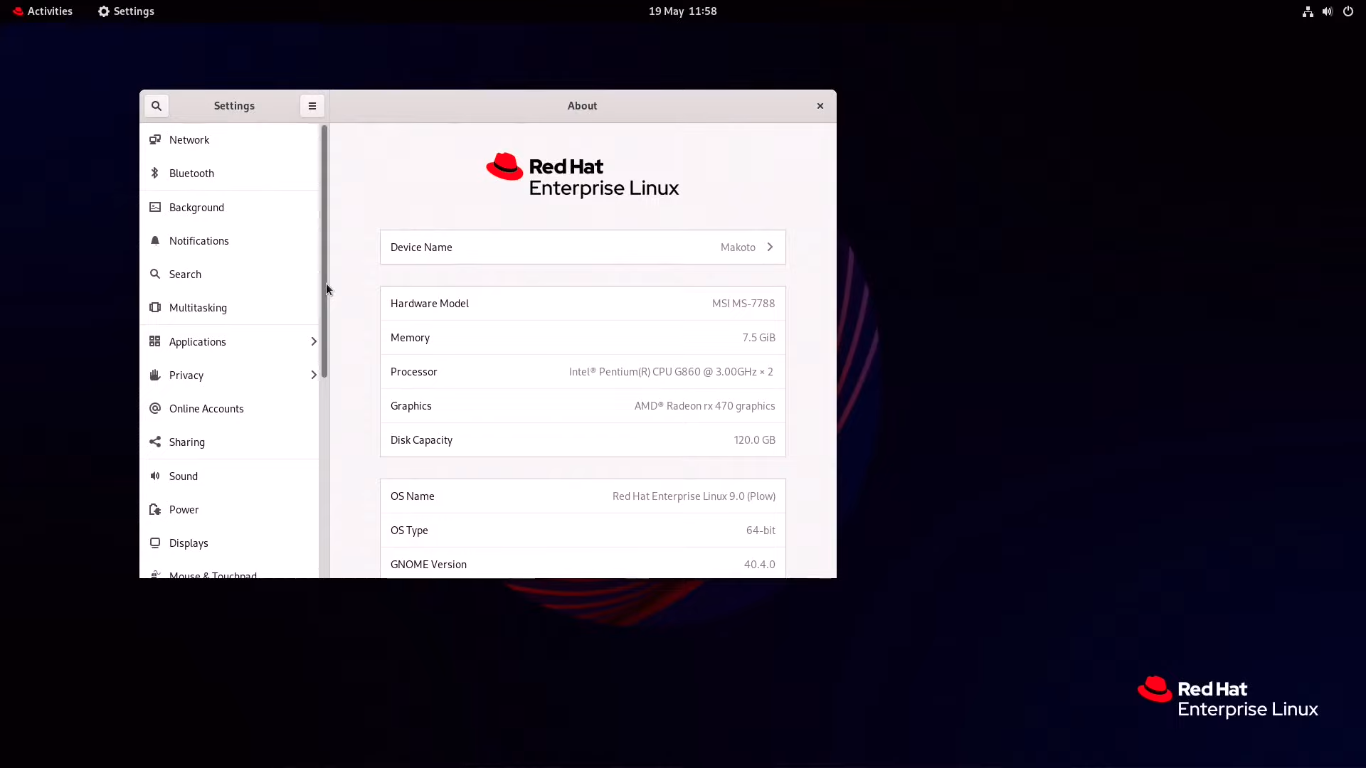Click the gear icon beside Settings in top bar
The width and height of the screenshot is (1366, 768).
104,11
